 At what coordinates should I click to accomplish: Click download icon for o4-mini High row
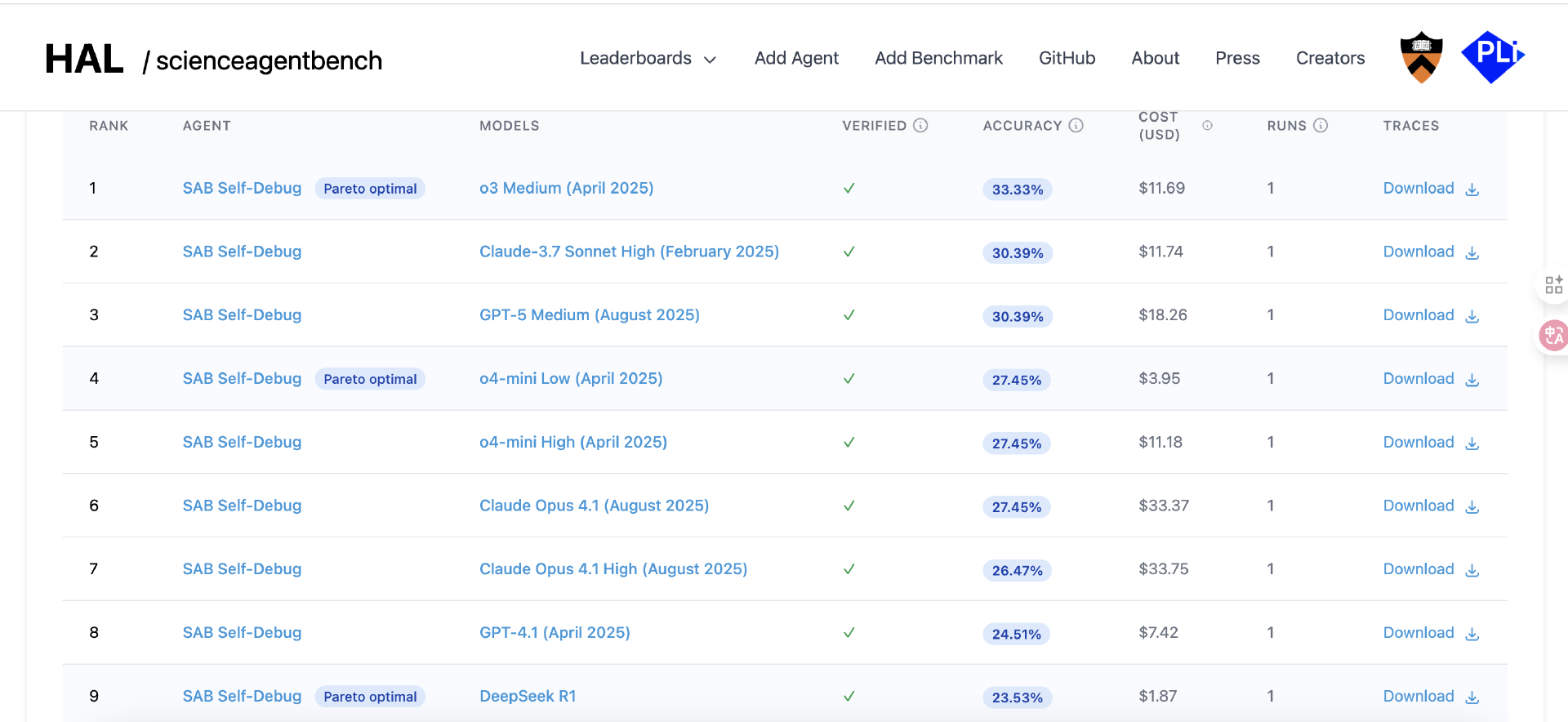point(1472,443)
